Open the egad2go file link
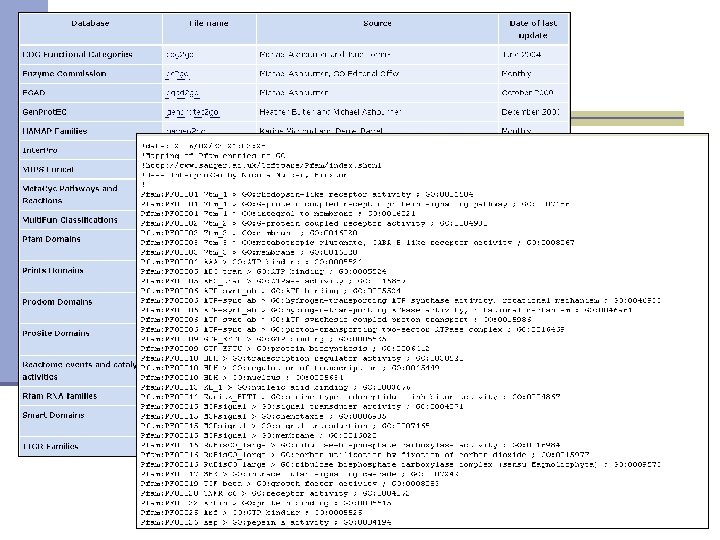This screenshot has width=720, height=540. pyautogui.click(x=182, y=93)
